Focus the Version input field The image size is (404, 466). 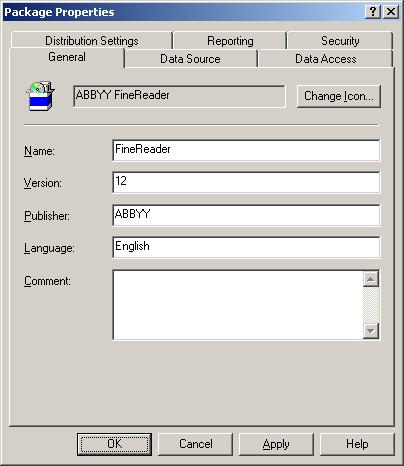[246, 182]
